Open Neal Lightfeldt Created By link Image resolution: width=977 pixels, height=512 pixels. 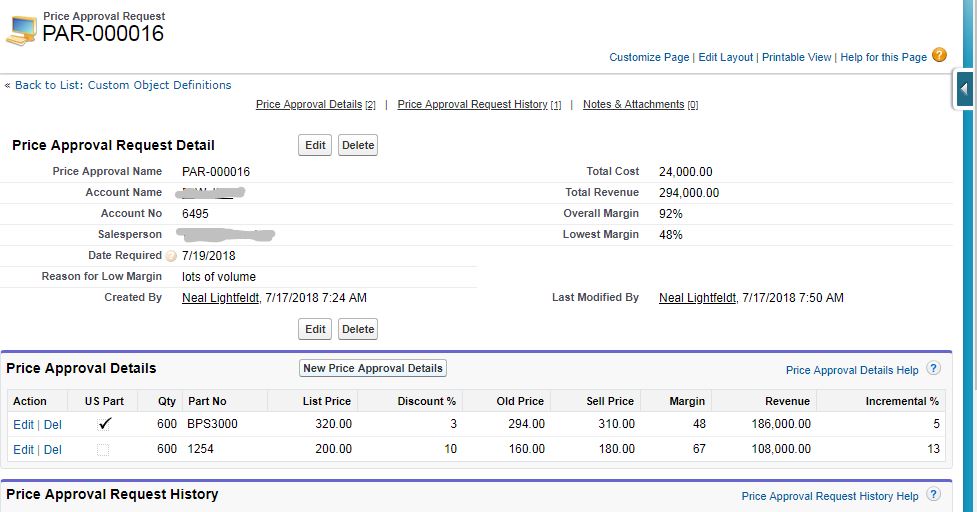click(x=220, y=298)
